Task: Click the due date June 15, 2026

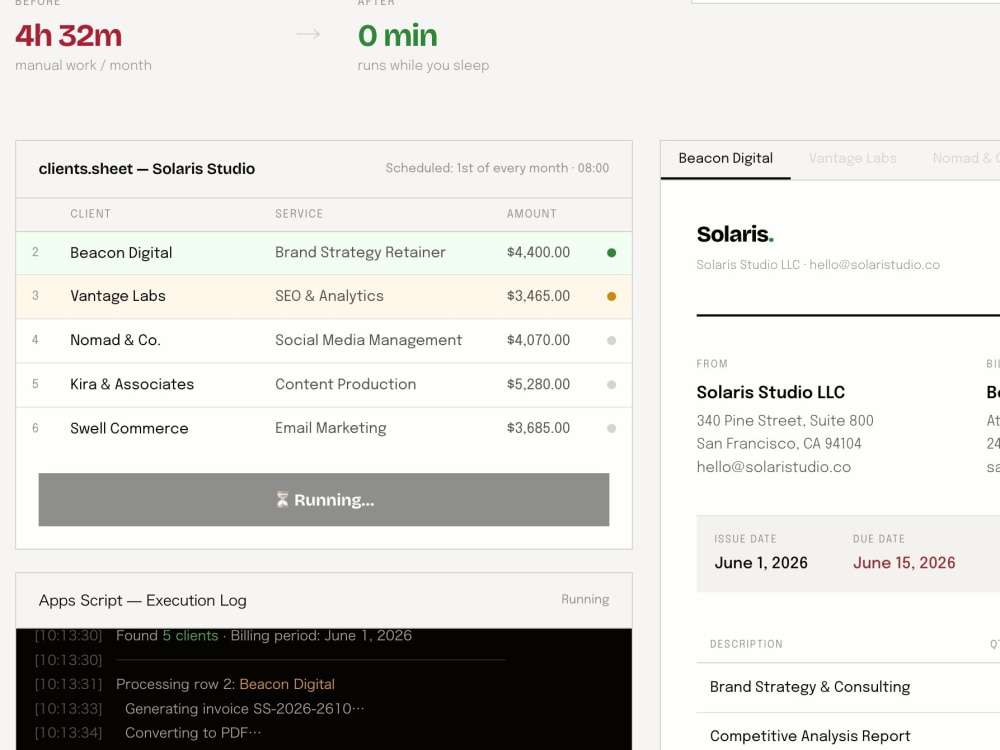Action: (904, 562)
